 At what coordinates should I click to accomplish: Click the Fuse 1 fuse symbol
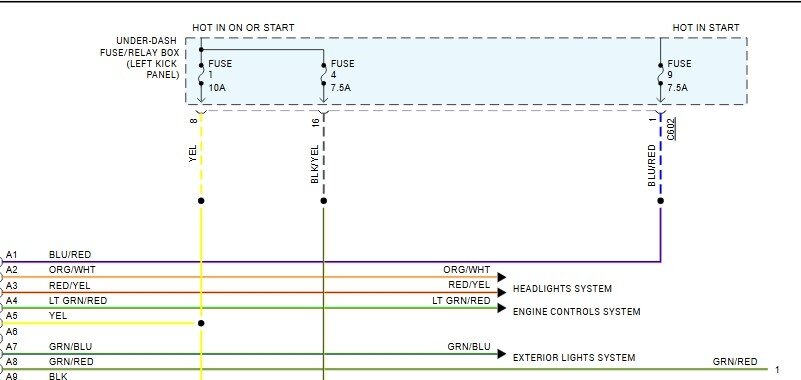tap(201, 75)
